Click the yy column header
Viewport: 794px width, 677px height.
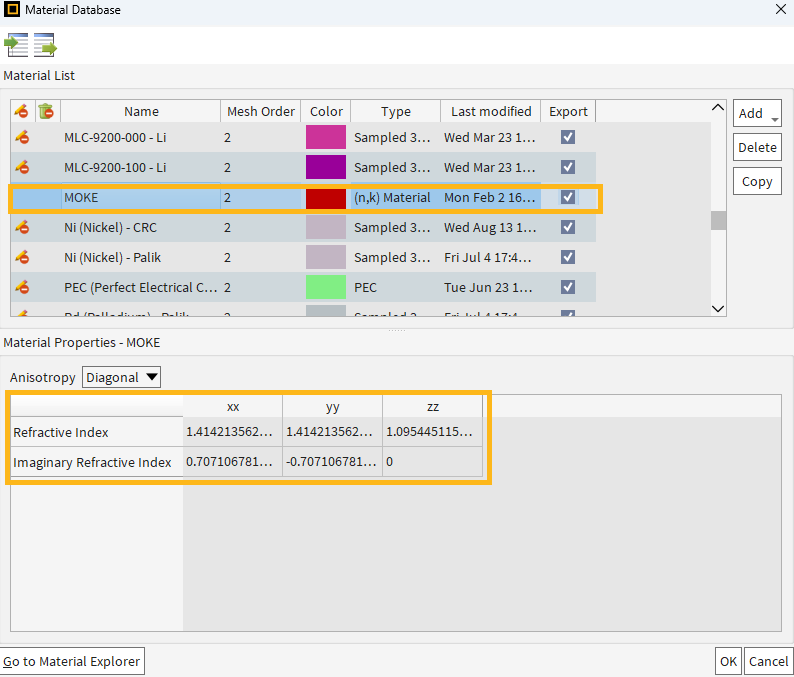click(332, 407)
